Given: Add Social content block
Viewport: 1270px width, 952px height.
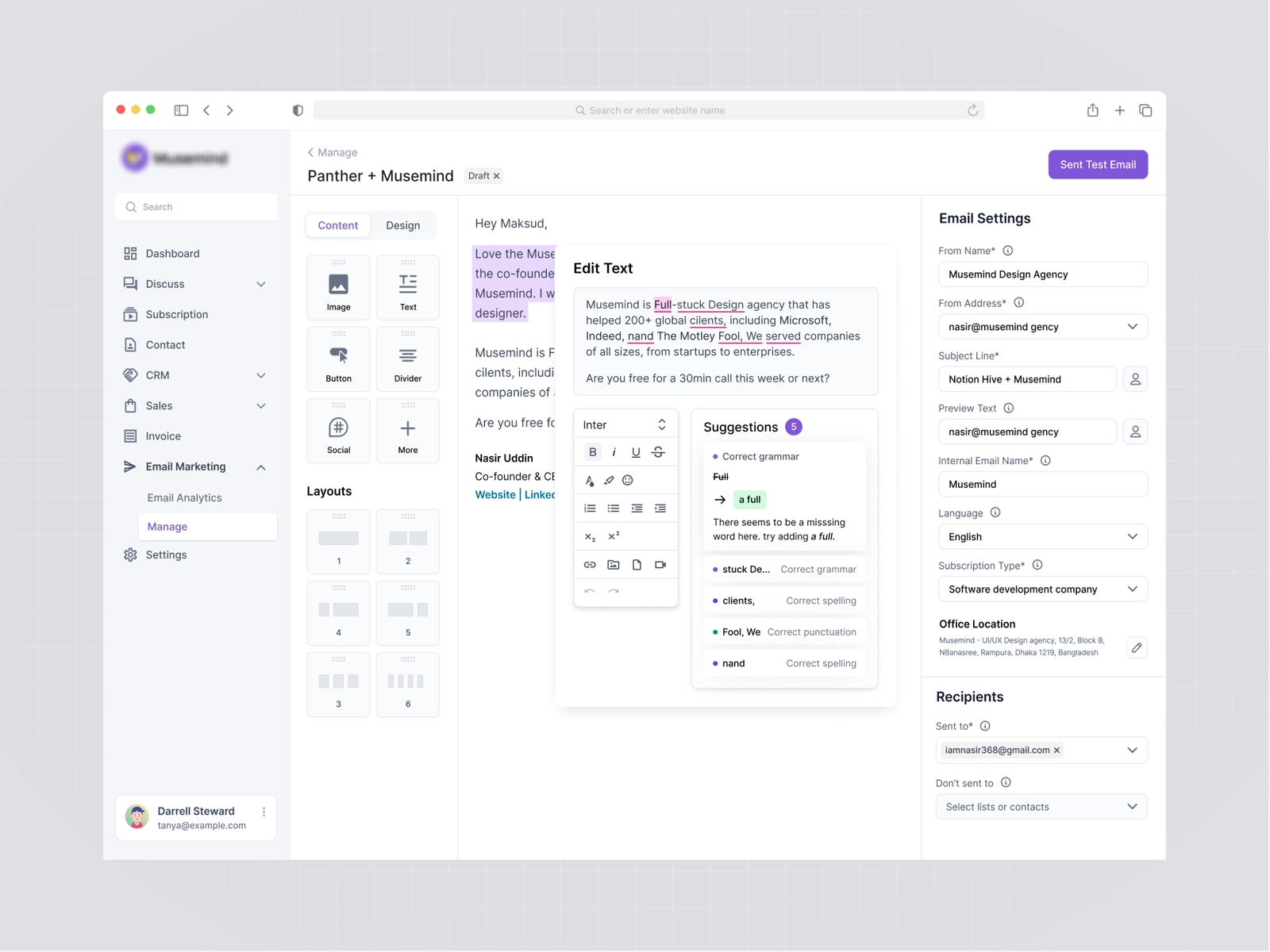Looking at the screenshot, I should click(338, 430).
